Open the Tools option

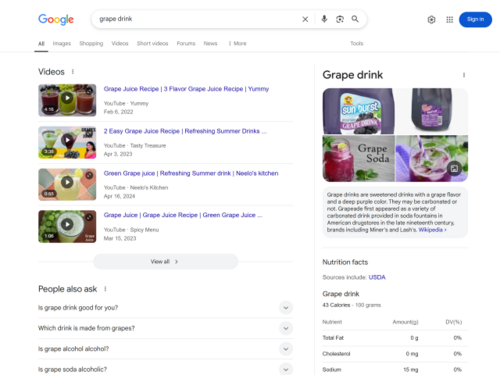click(x=356, y=43)
